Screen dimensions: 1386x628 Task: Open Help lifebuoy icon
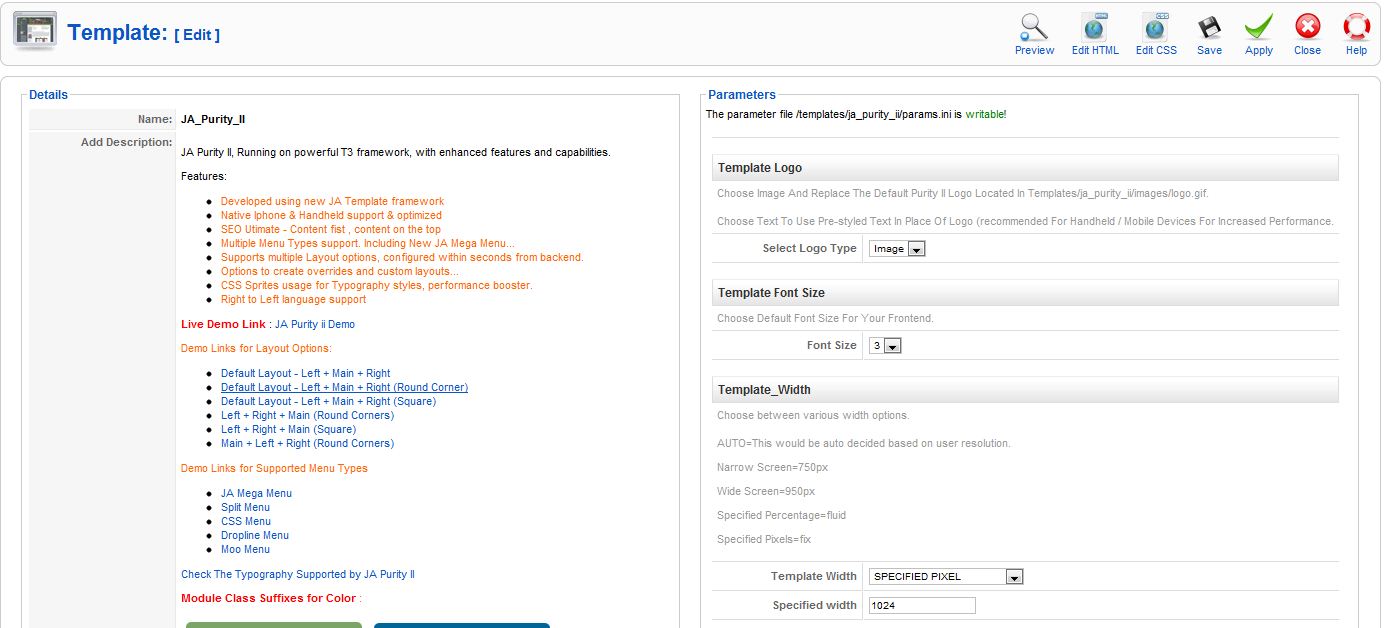pos(1356,27)
